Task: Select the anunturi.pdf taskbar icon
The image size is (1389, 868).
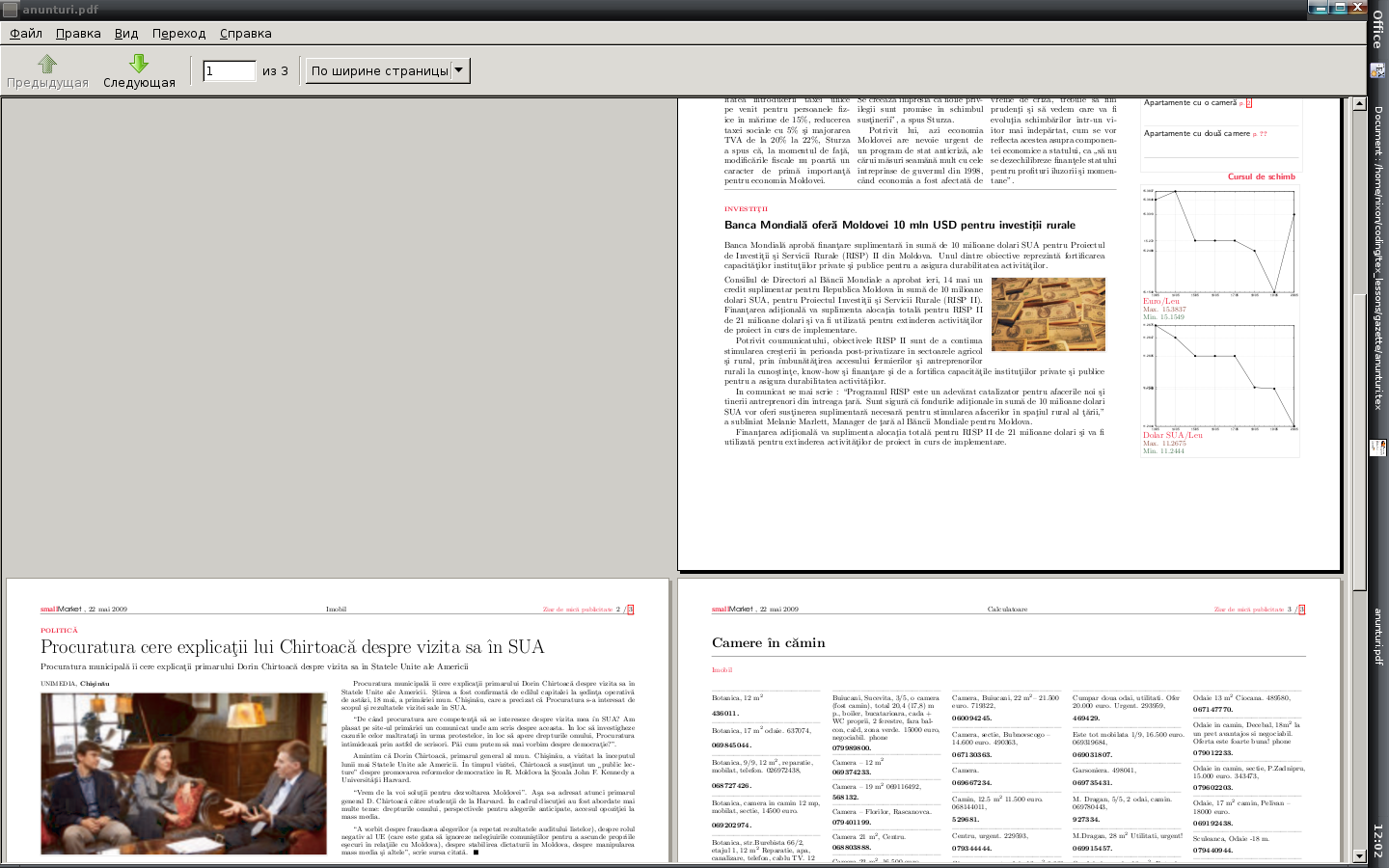Action: (1377, 448)
